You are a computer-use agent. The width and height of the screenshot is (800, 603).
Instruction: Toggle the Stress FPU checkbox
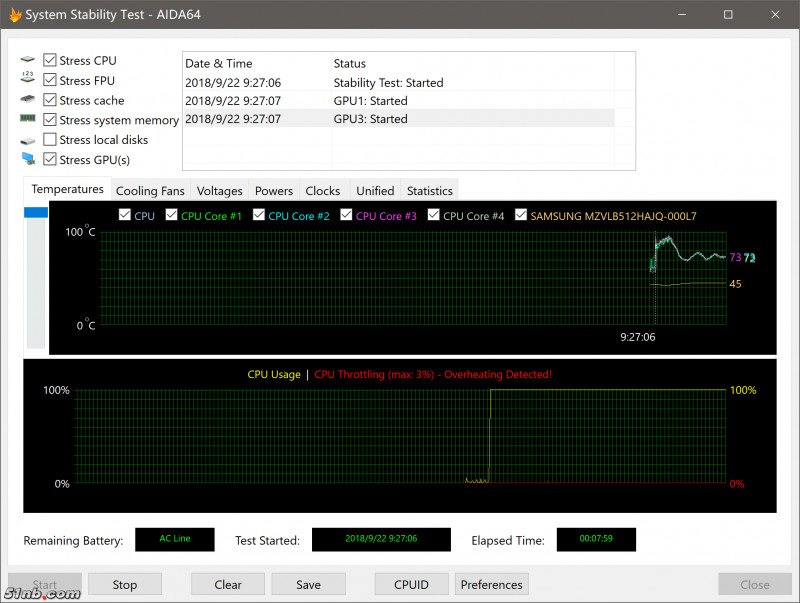[49, 80]
